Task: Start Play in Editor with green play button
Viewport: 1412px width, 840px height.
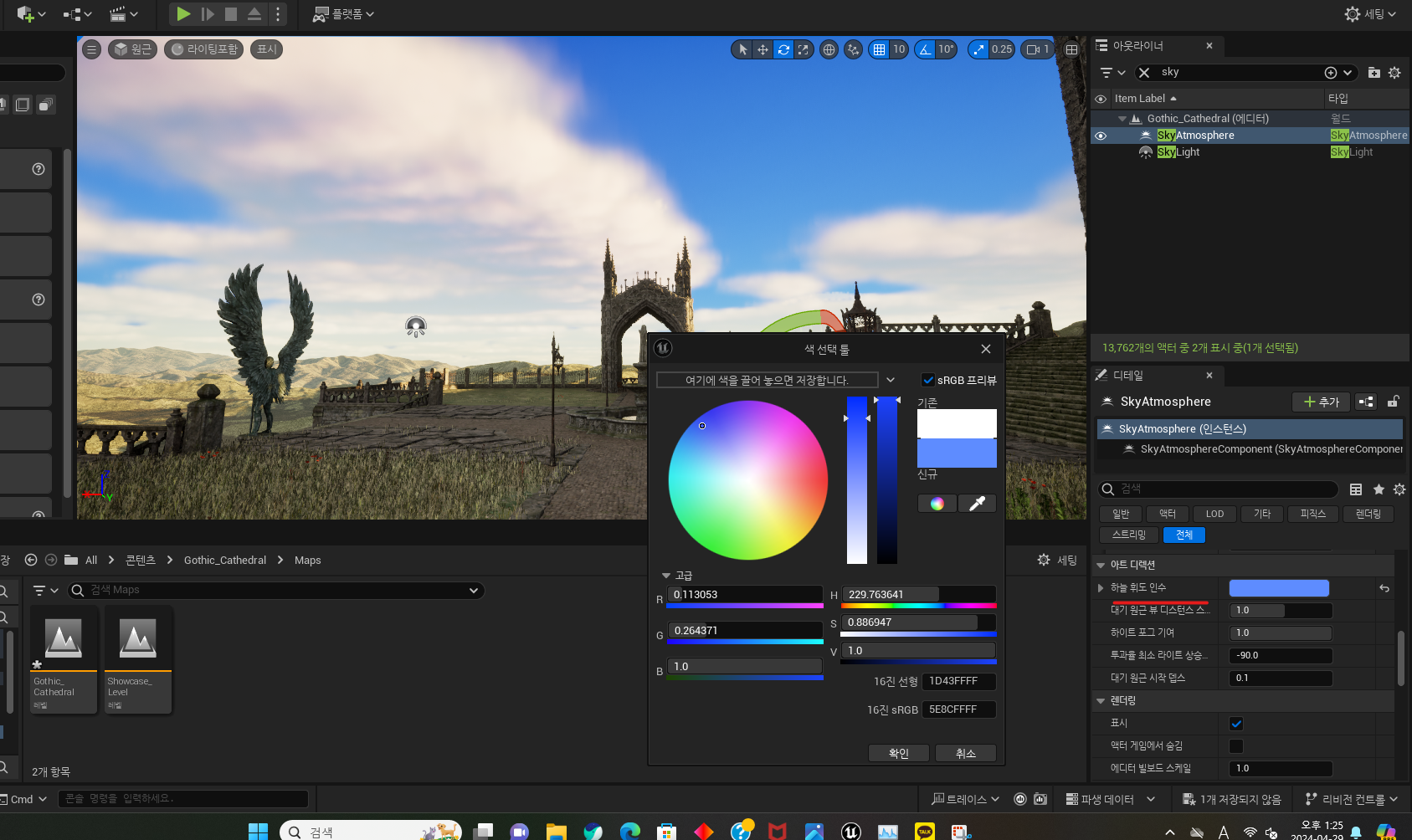Action: (183, 13)
